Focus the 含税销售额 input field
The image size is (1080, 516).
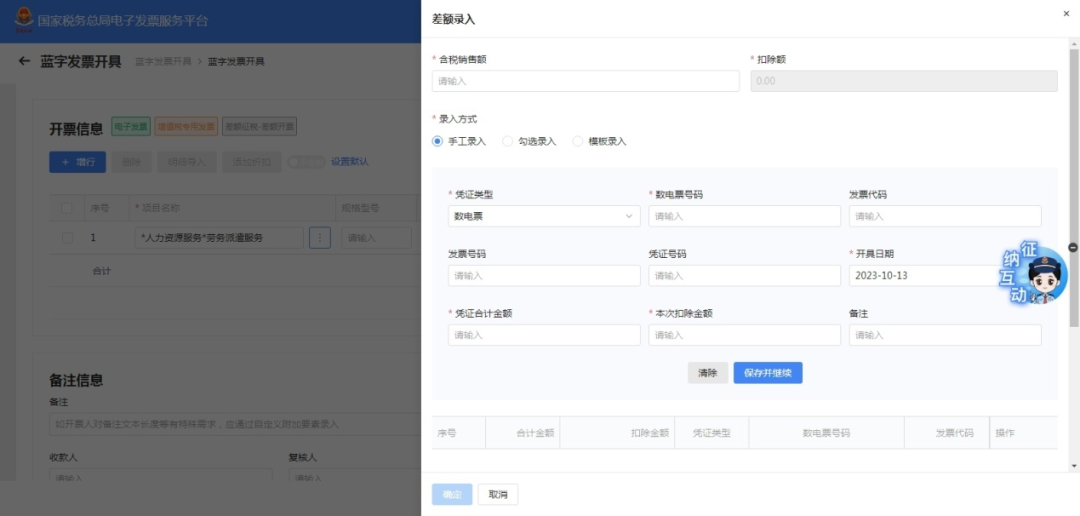(585, 81)
